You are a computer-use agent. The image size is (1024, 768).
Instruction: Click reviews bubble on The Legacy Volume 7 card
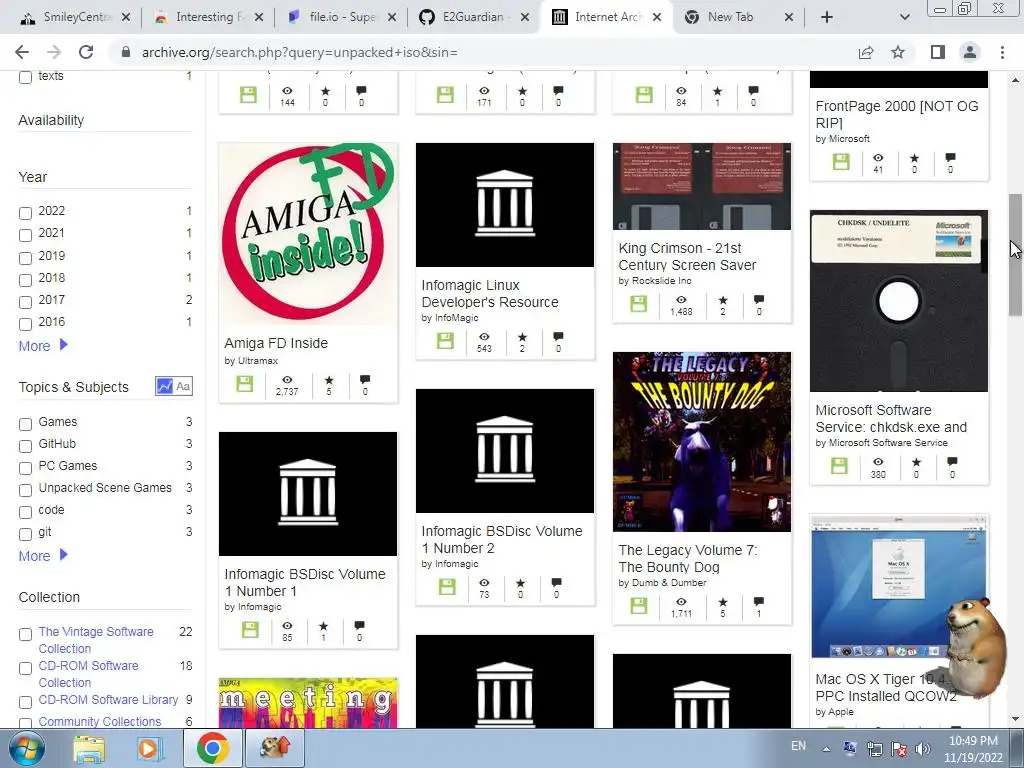(758, 601)
